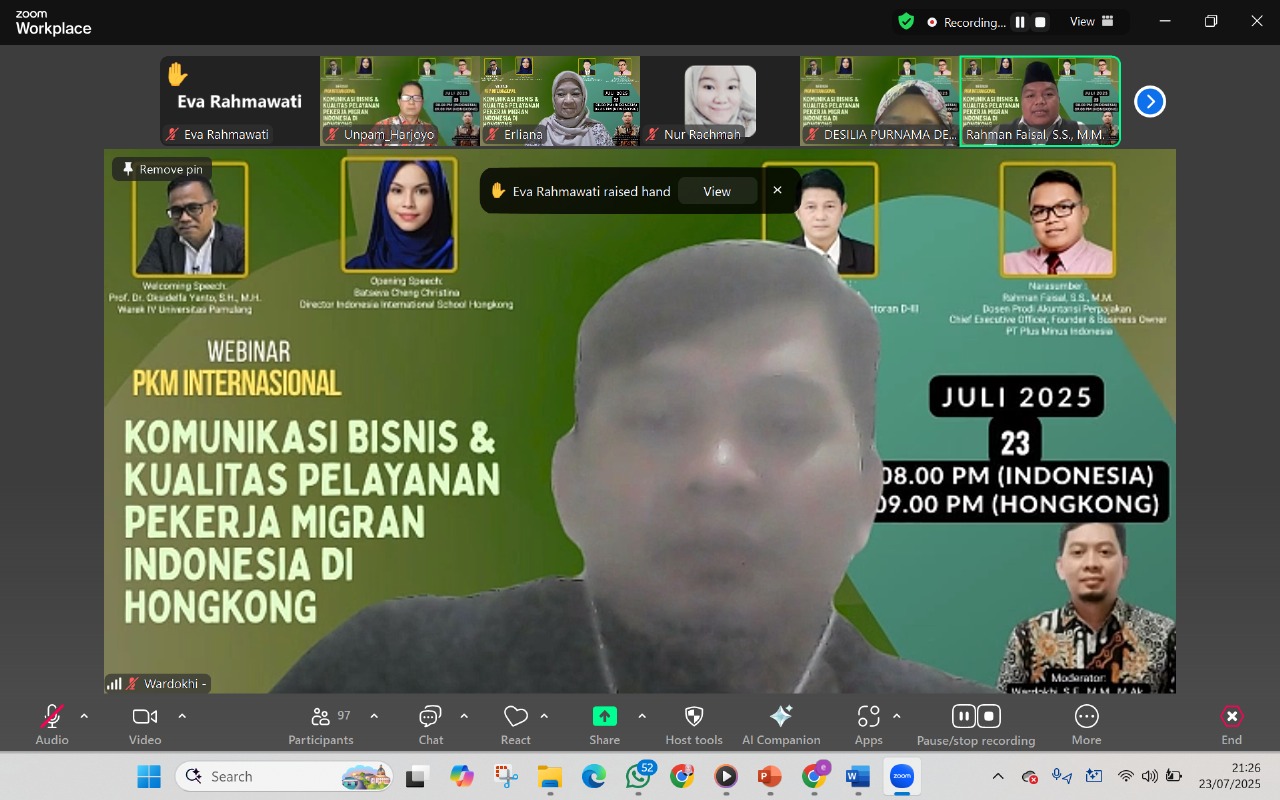Select Eva Rahmawati's raised-hand tile

coord(240,101)
